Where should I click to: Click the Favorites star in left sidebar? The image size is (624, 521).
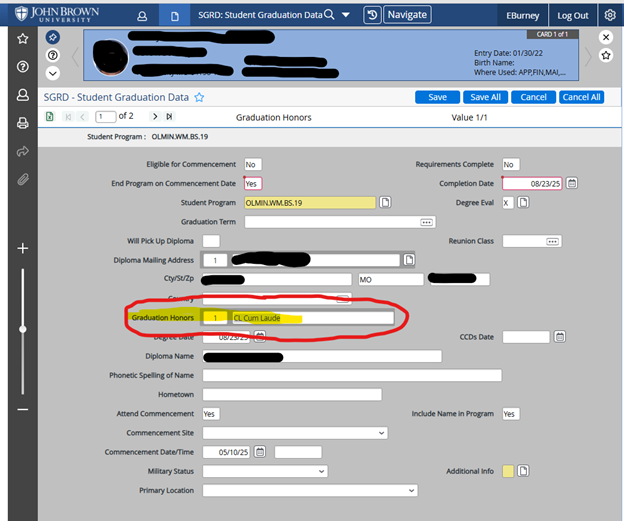[x=22, y=38]
